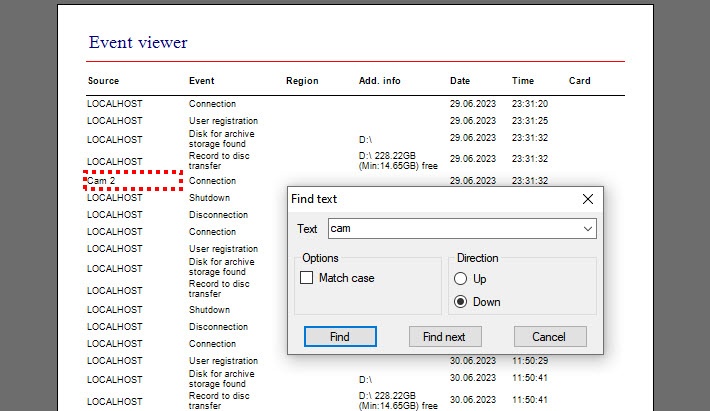The image size is (710, 411).
Task: Enable the Match case checkbox
Action: [307, 278]
